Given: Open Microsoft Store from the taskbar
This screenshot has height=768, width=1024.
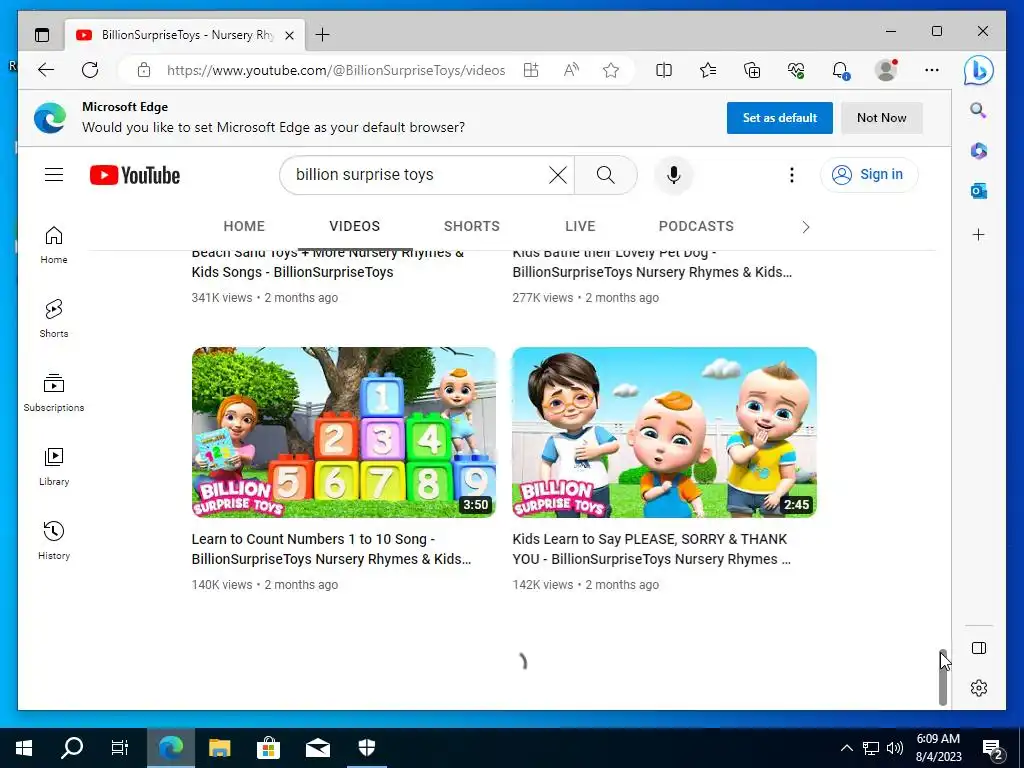Looking at the screenshot, I should 268,747.
